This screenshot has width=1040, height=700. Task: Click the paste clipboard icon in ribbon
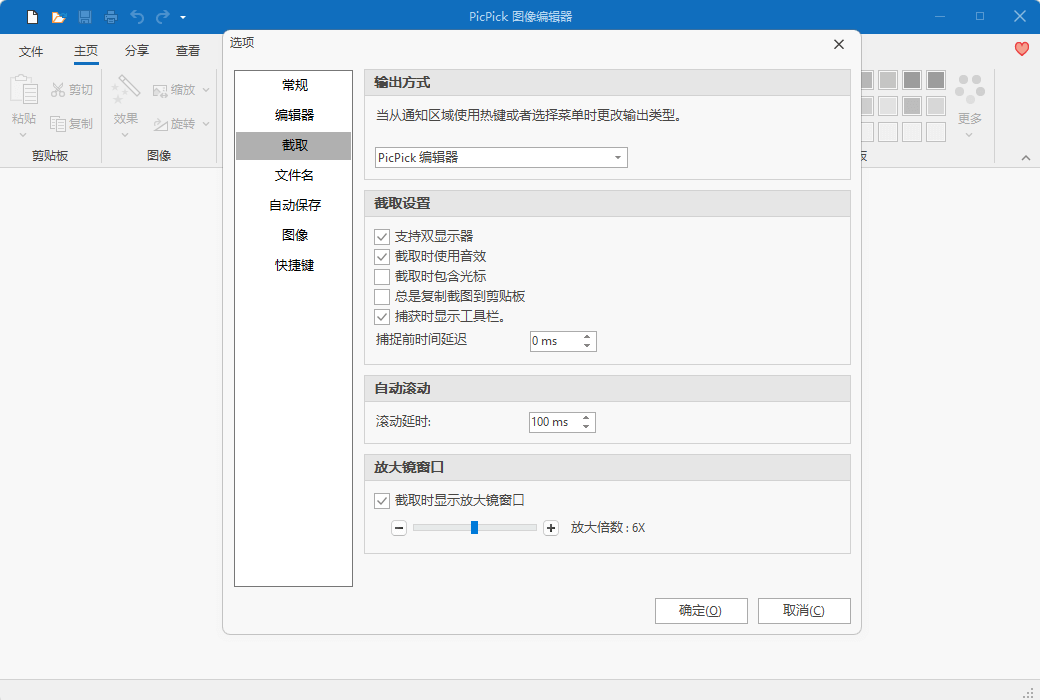(x=24, y=90)
